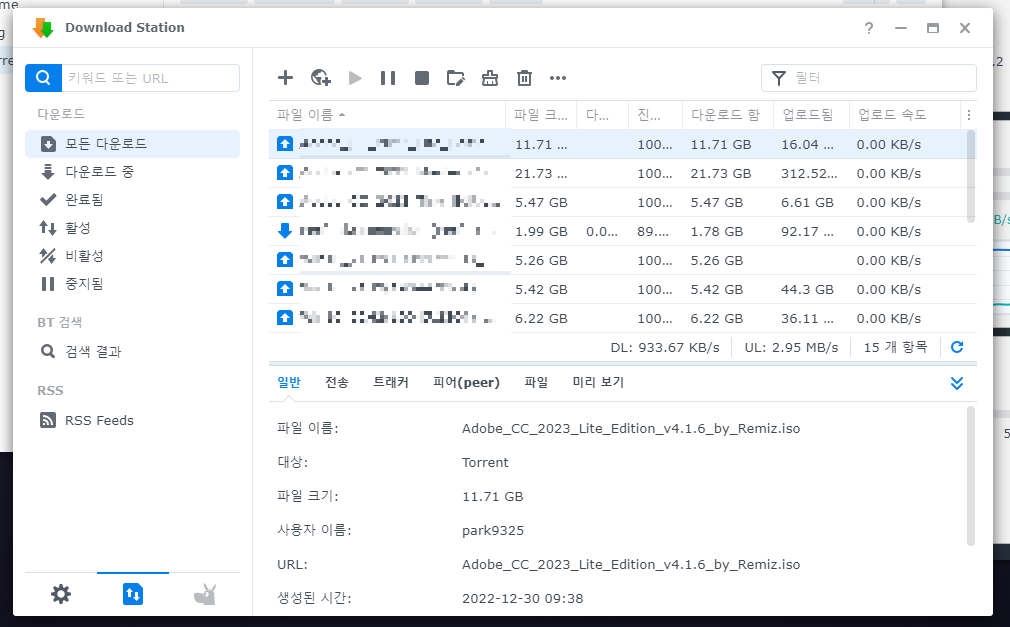Screen dimensions: 1010x627
Task: Open the 피어(peer) tab
Action: (x=466, y=383)
